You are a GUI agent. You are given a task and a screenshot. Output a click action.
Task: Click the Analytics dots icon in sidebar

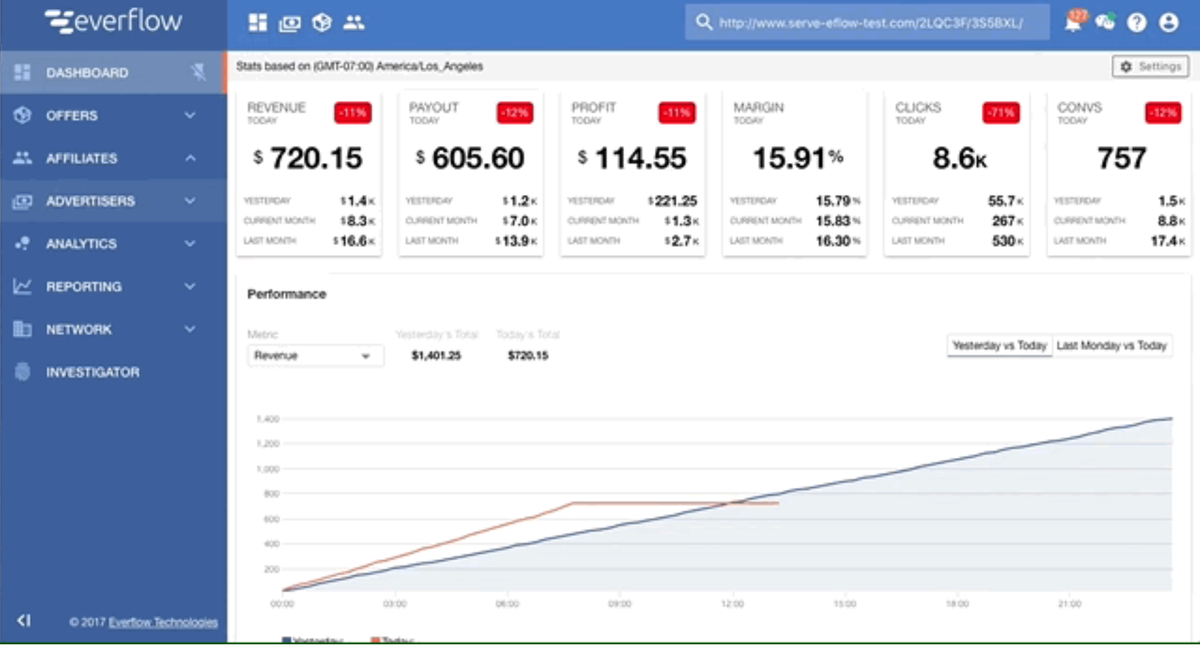(22, 244)
